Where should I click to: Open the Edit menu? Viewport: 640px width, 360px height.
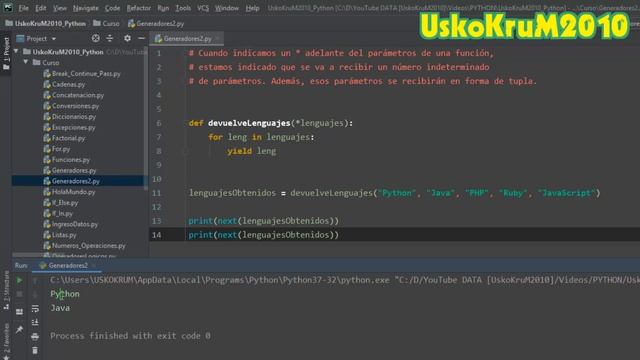point(41,8)
